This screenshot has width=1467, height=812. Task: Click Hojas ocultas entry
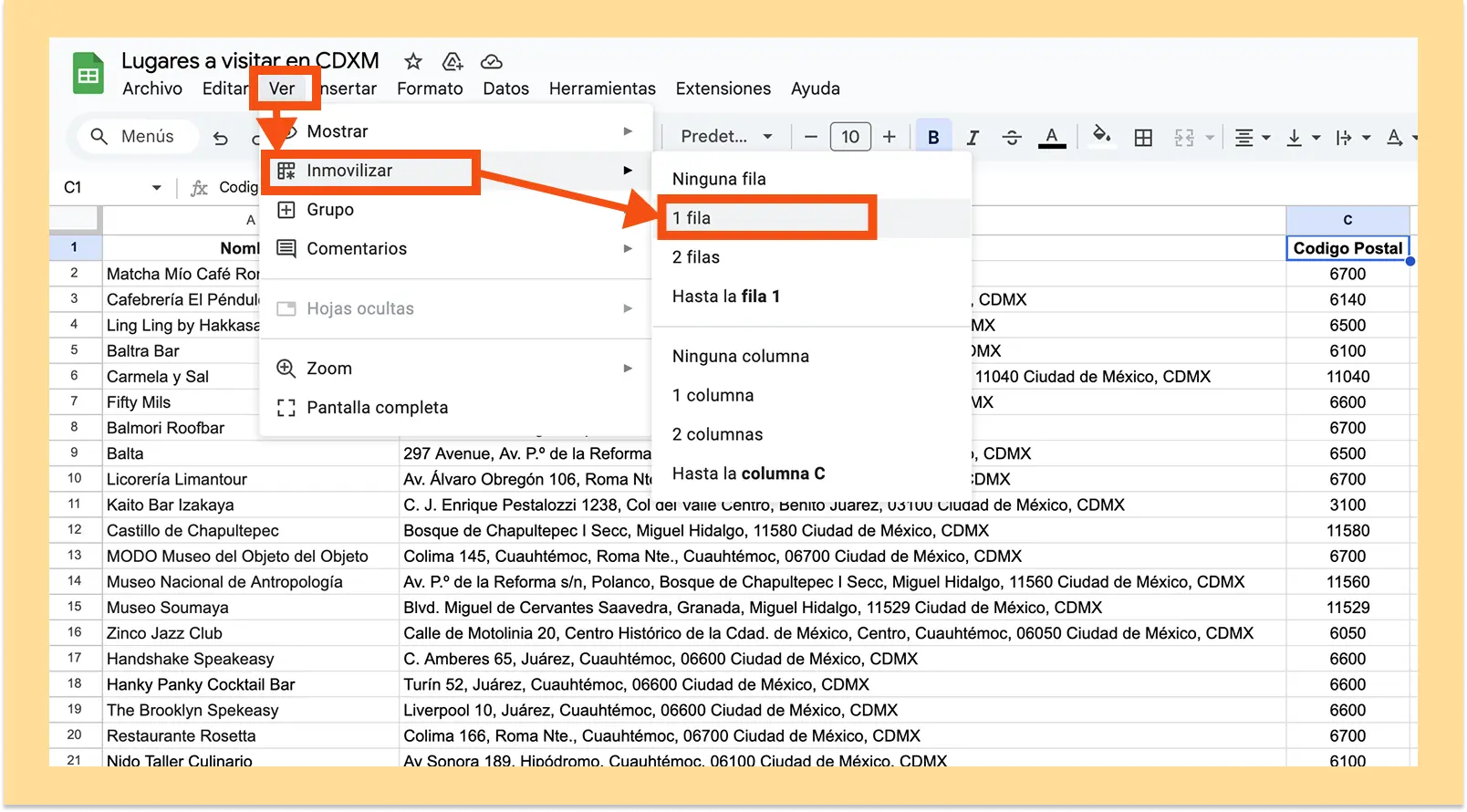pyautogui.click(x=456, y=308)
